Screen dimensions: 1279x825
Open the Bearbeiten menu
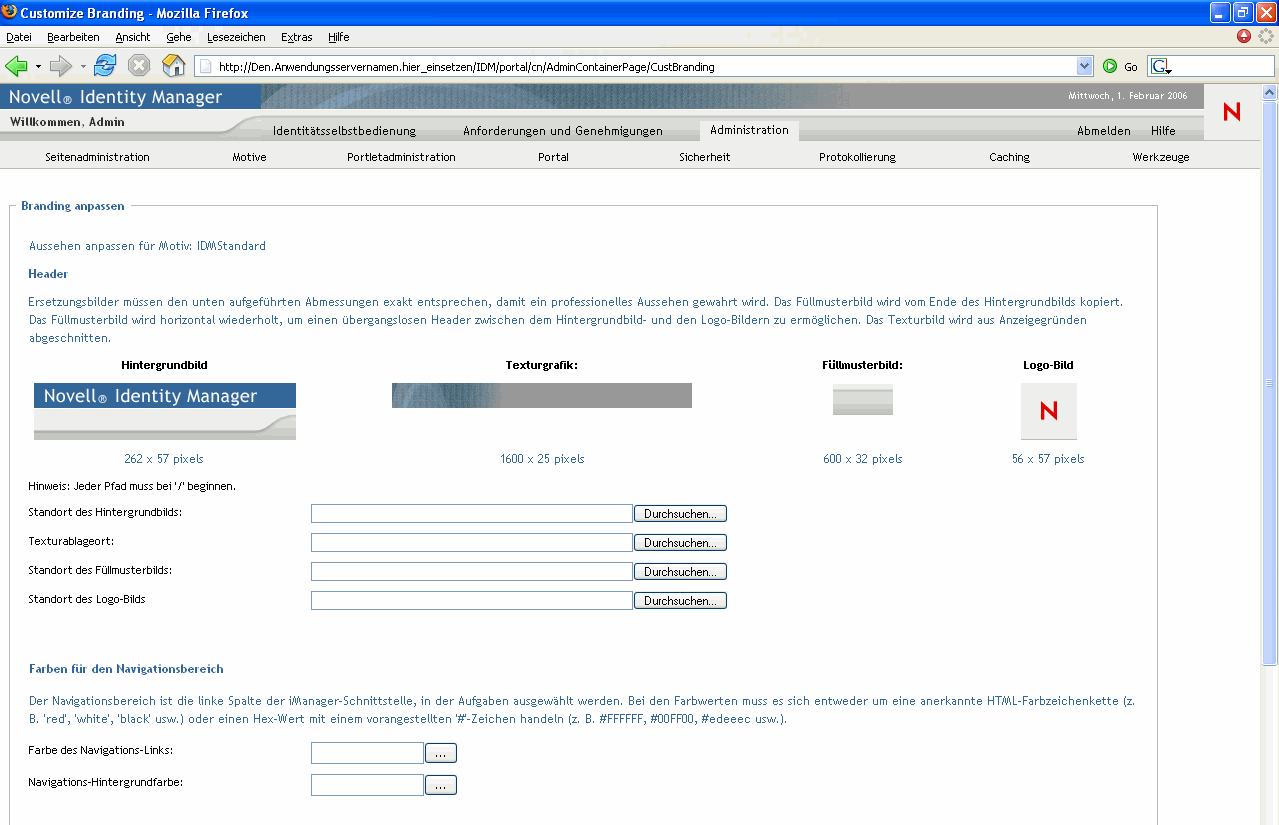tap(73, 37)
